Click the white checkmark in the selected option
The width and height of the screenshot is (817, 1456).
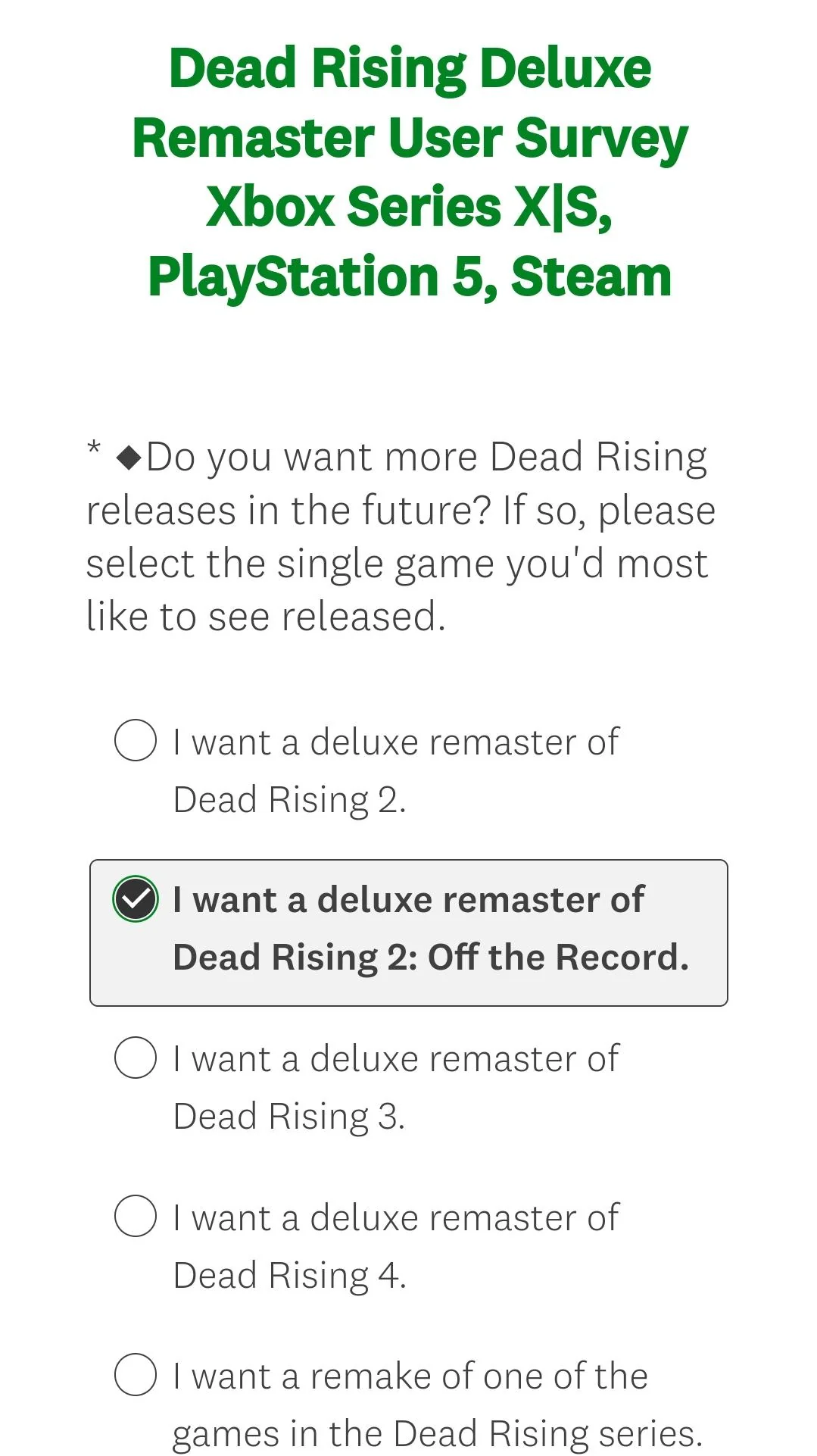click(x=136, y=899)
